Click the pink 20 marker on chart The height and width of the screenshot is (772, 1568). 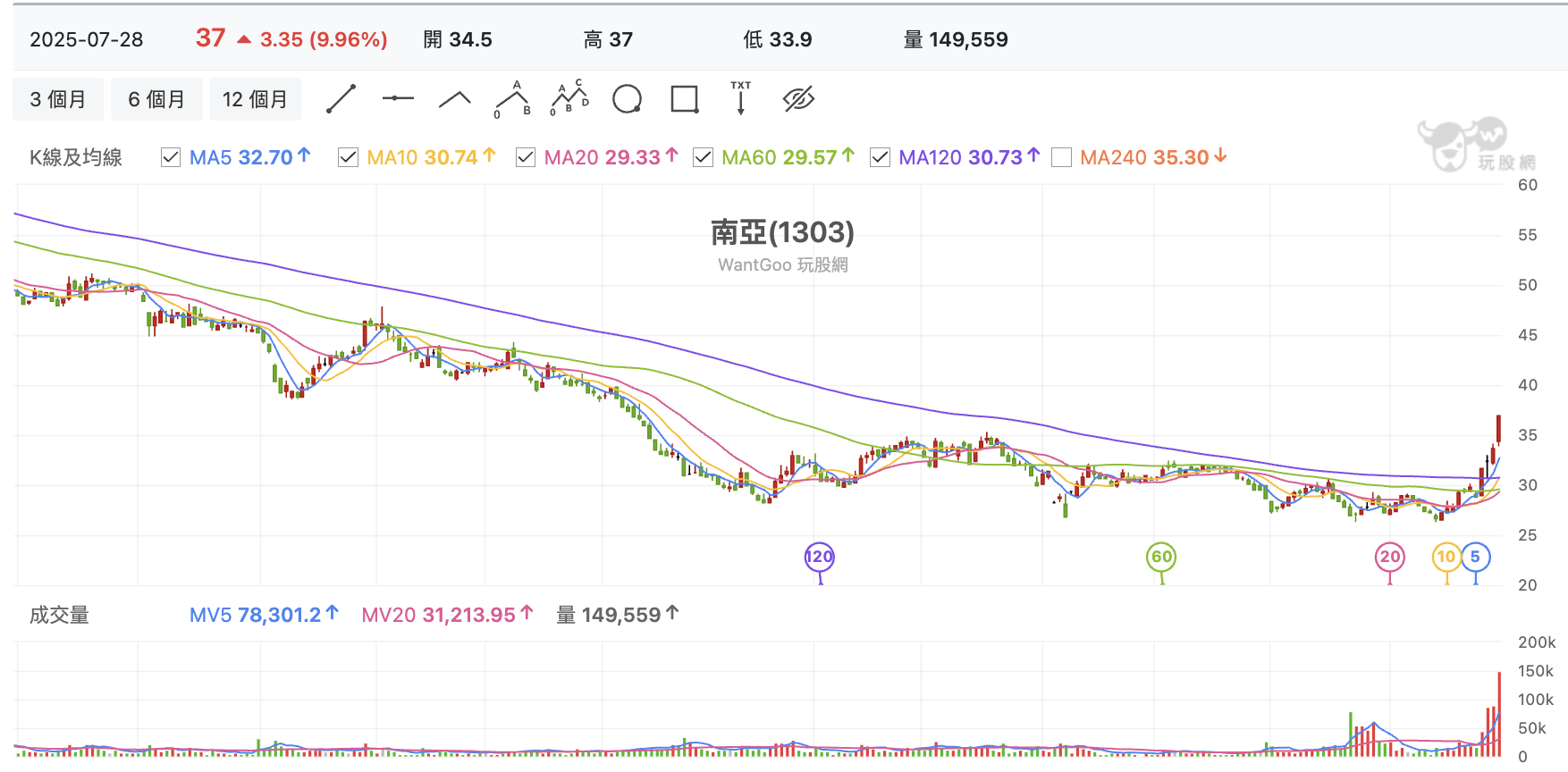coord(1389,558)
